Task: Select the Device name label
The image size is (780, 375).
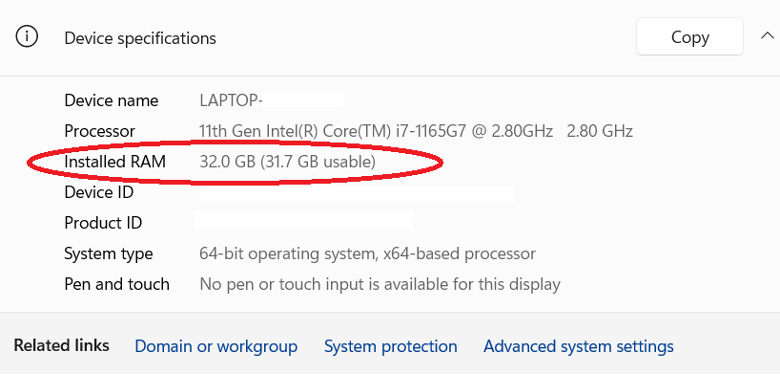Action: click(111, 100)
